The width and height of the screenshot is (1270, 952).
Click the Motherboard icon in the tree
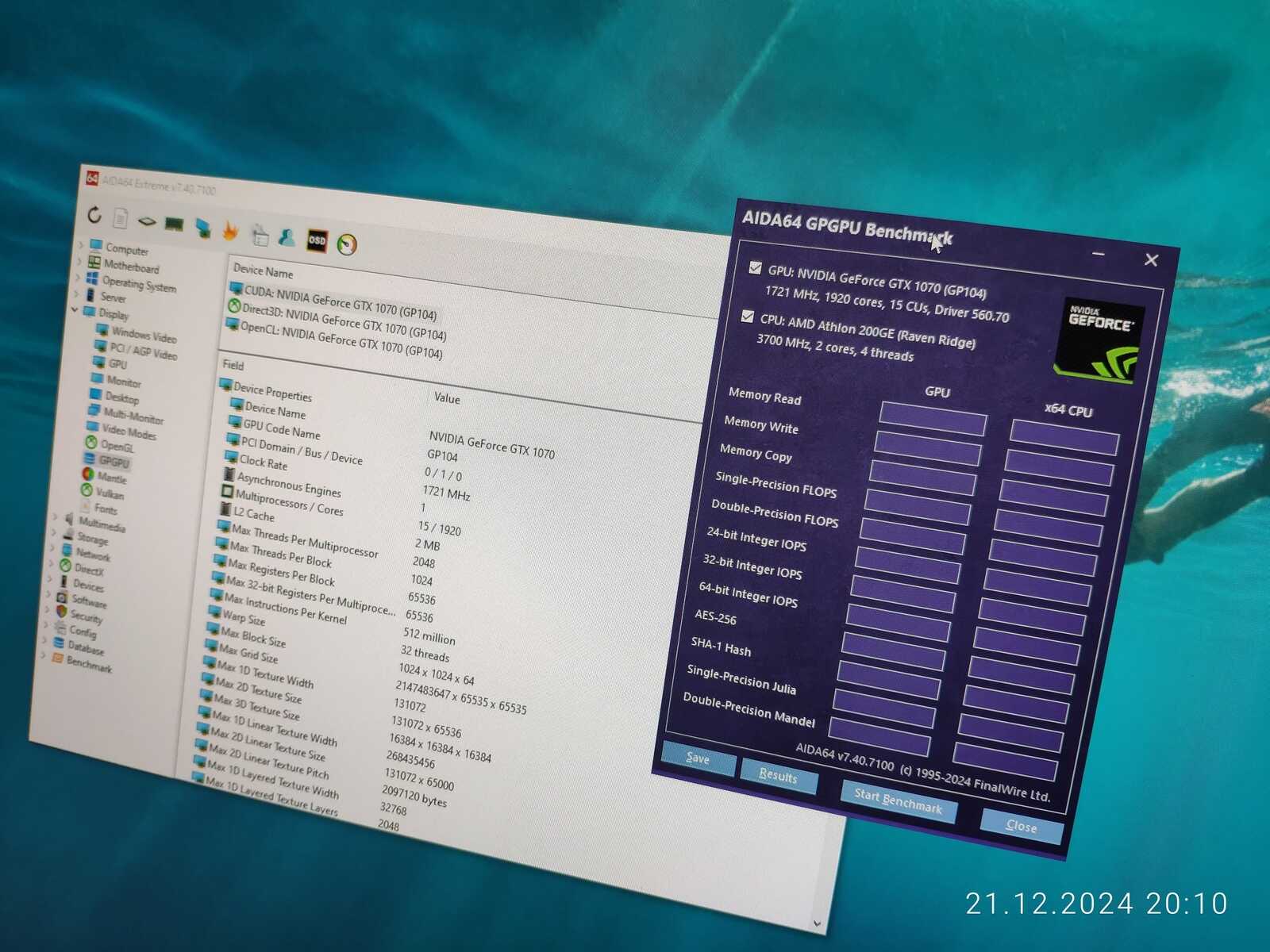(94, 263)
